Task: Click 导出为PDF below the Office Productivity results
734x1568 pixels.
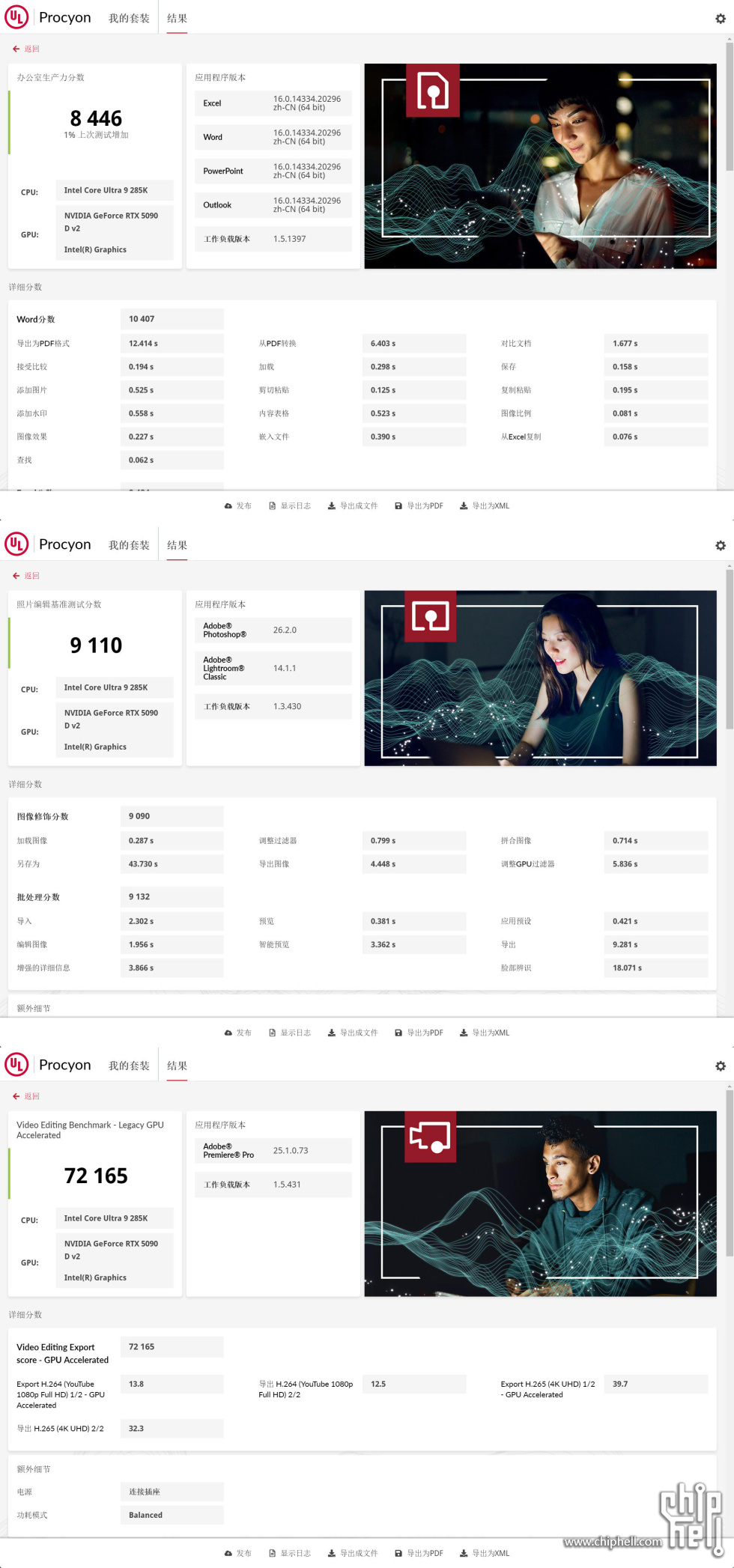Action: tap(419, 506)
